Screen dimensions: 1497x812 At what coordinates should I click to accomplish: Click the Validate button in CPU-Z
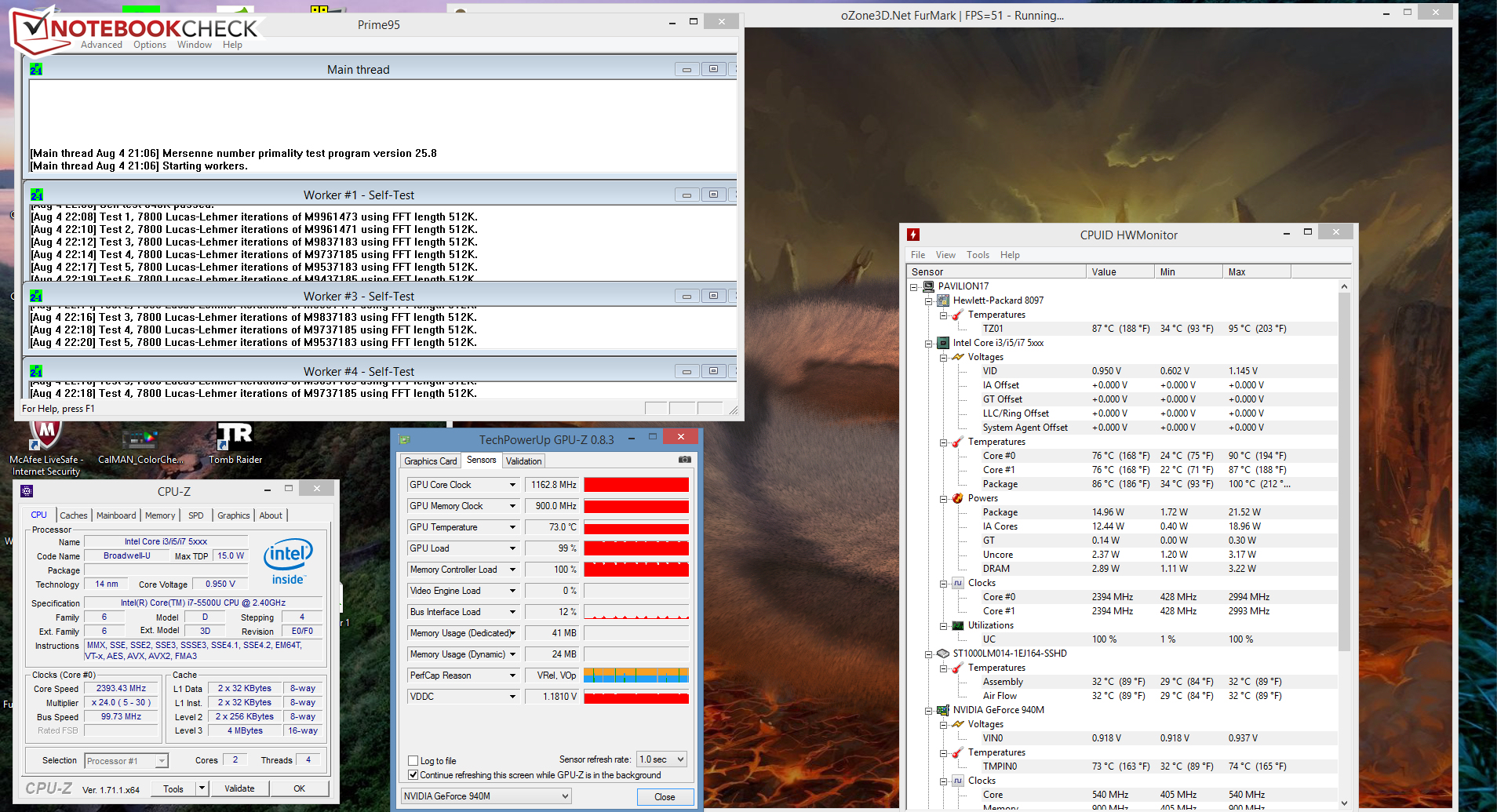pos(239,788)
